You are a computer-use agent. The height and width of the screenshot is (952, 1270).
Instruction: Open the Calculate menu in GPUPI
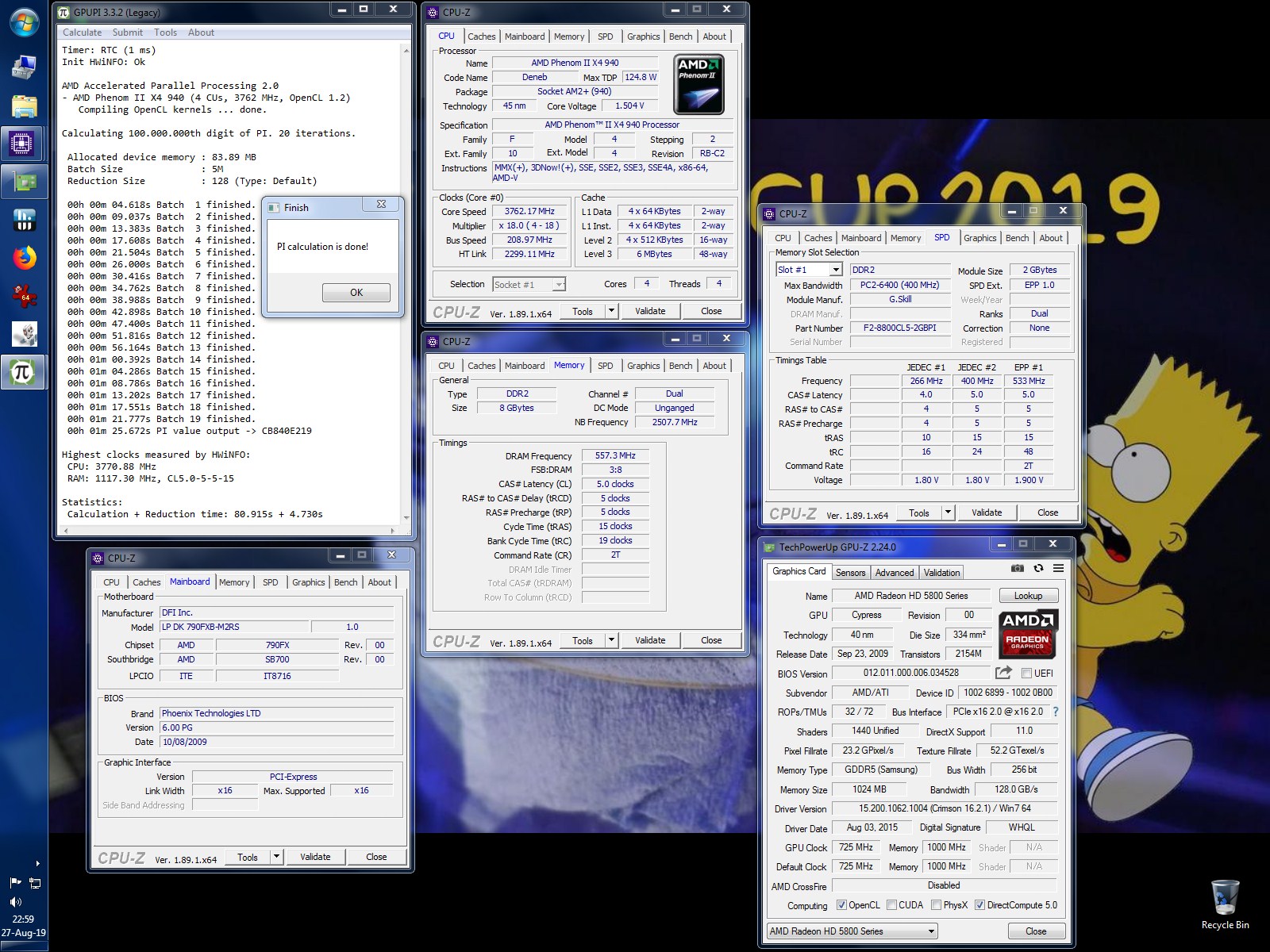83,33
